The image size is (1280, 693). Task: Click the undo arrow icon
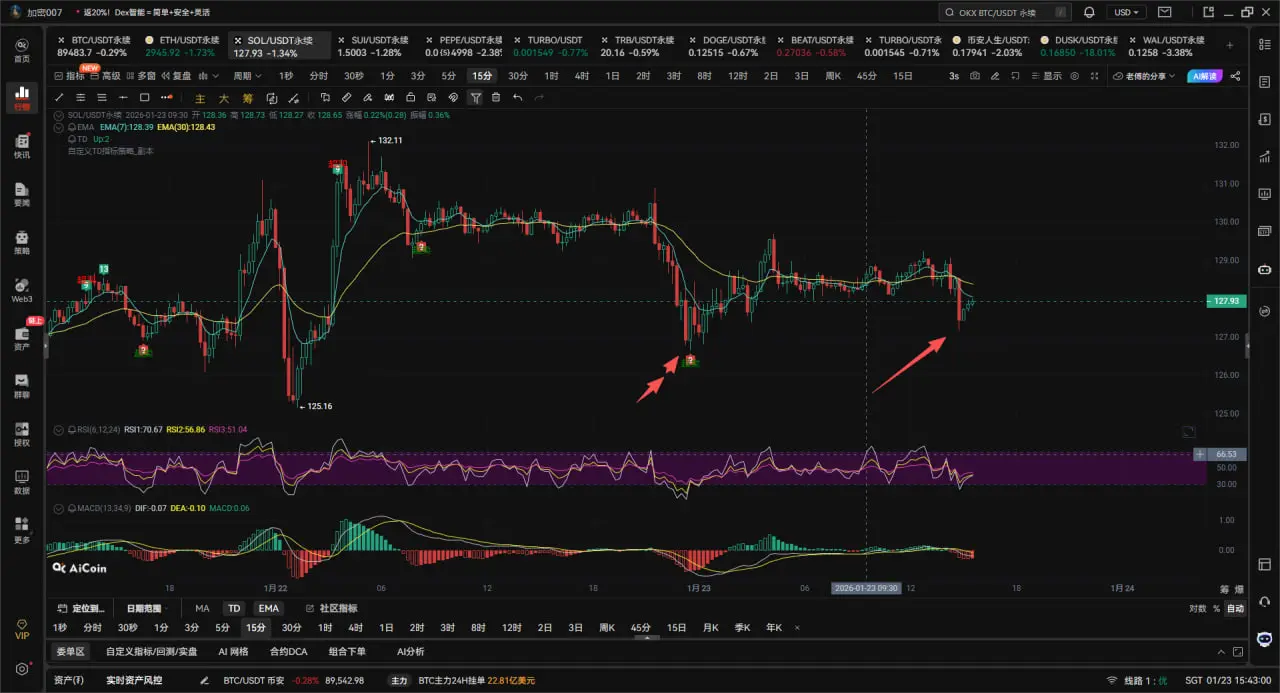[x=517, y=98]
